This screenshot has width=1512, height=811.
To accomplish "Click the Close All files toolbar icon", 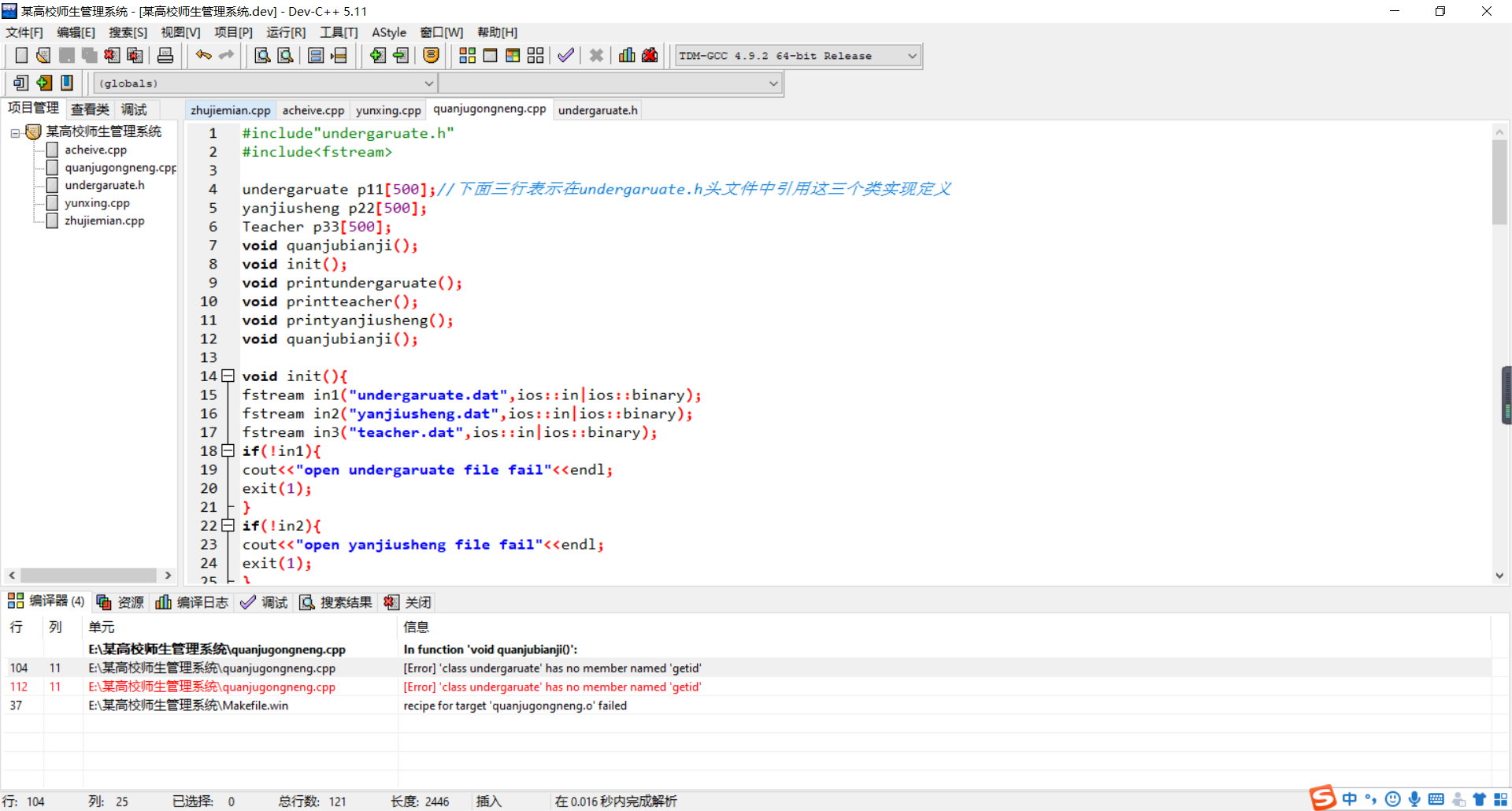I will [x=135, y=55].
